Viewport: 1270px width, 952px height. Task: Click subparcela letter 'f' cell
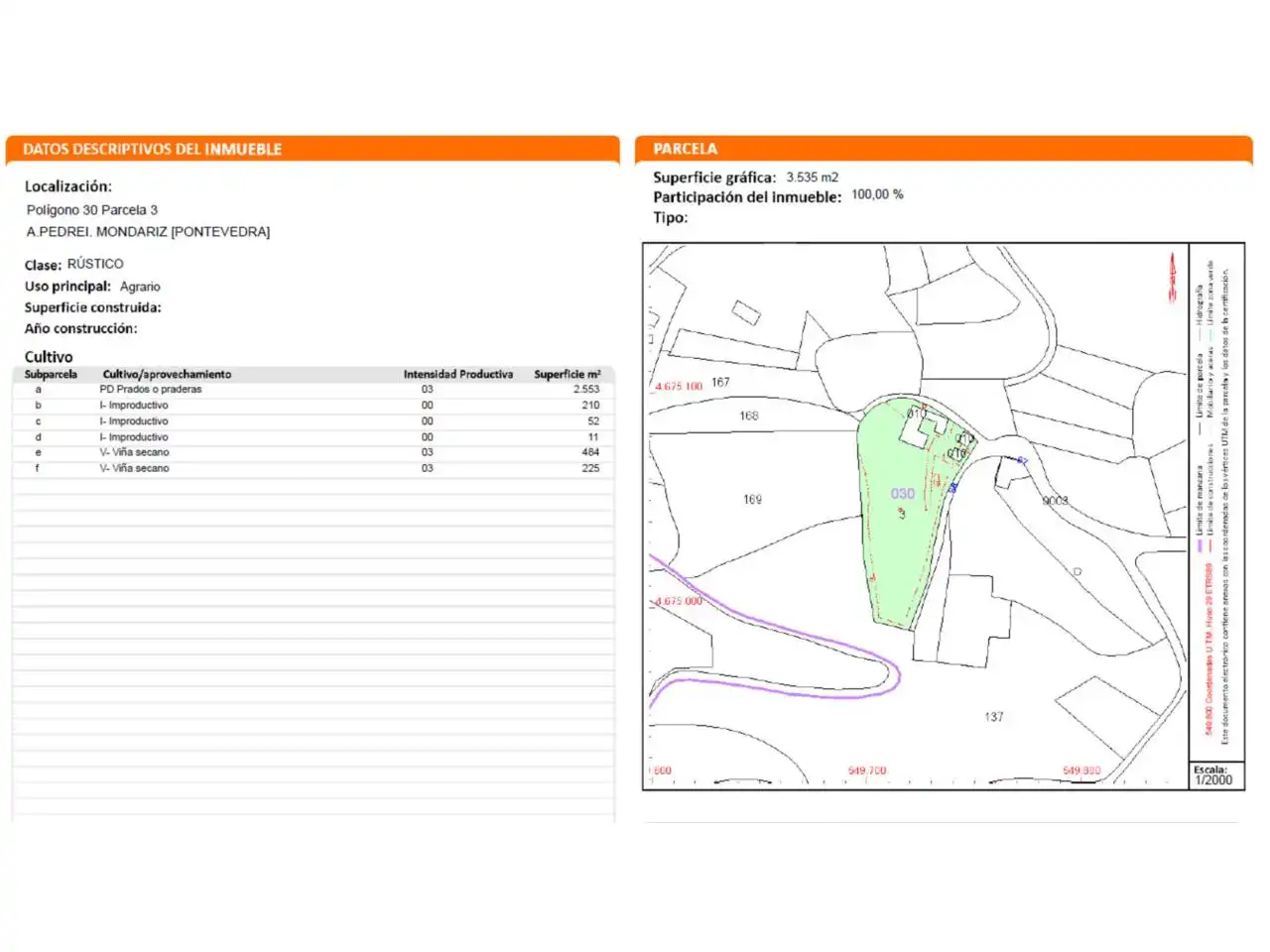pyautogui.click(x=38, y=468)
